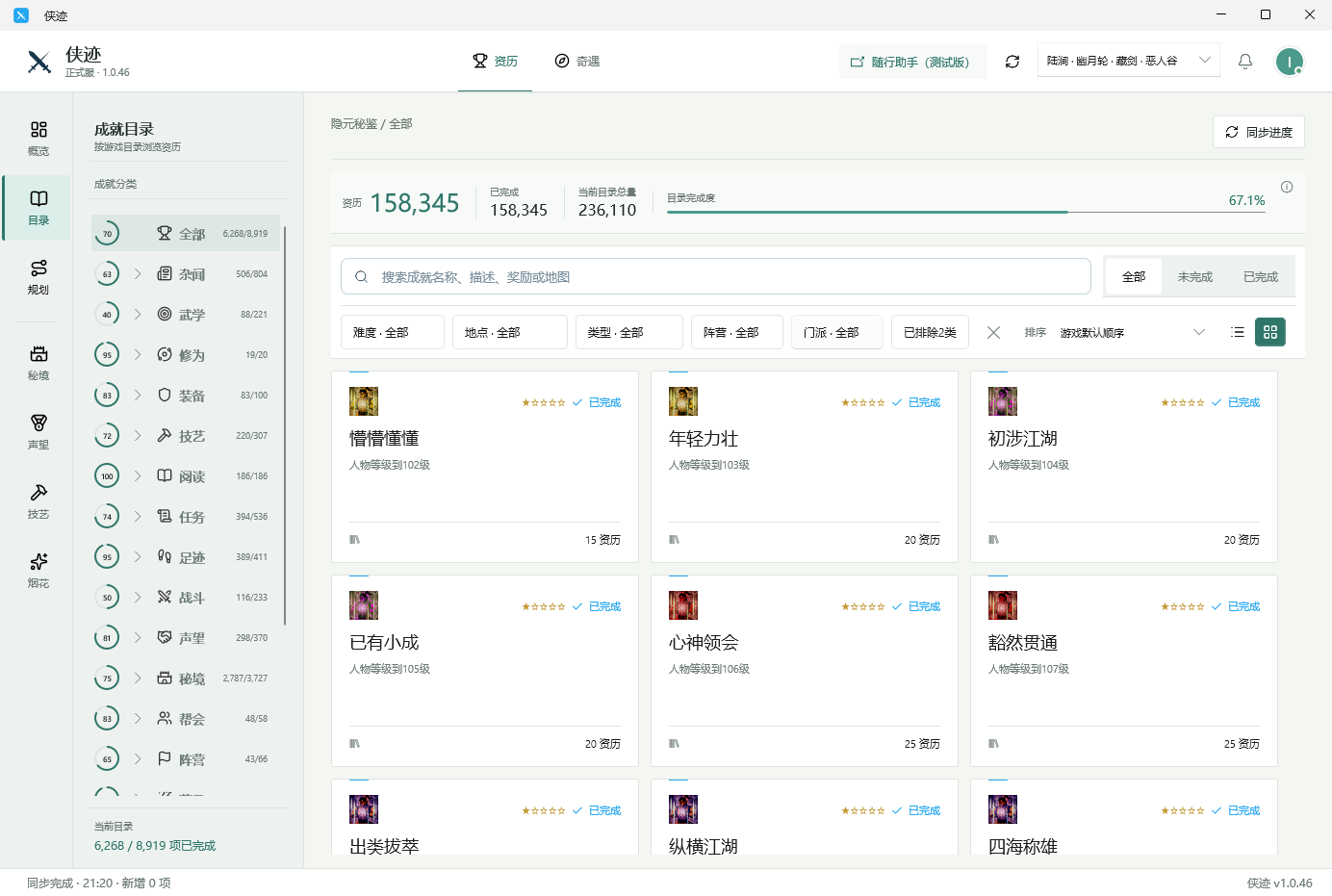Show only 已完成 achievements
Screen dimensions: 1332x896
pyautogui.click(x=1261, y=276)
